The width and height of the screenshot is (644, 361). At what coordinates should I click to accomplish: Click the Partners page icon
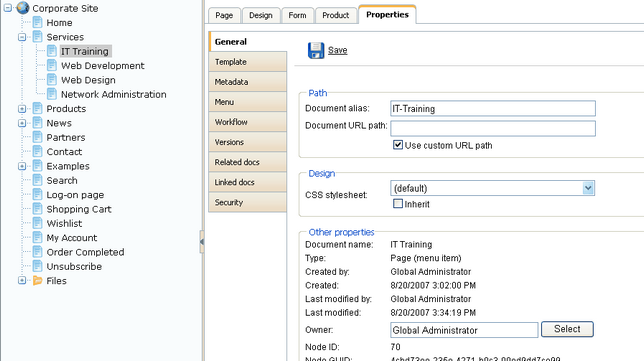coord(37,138)
